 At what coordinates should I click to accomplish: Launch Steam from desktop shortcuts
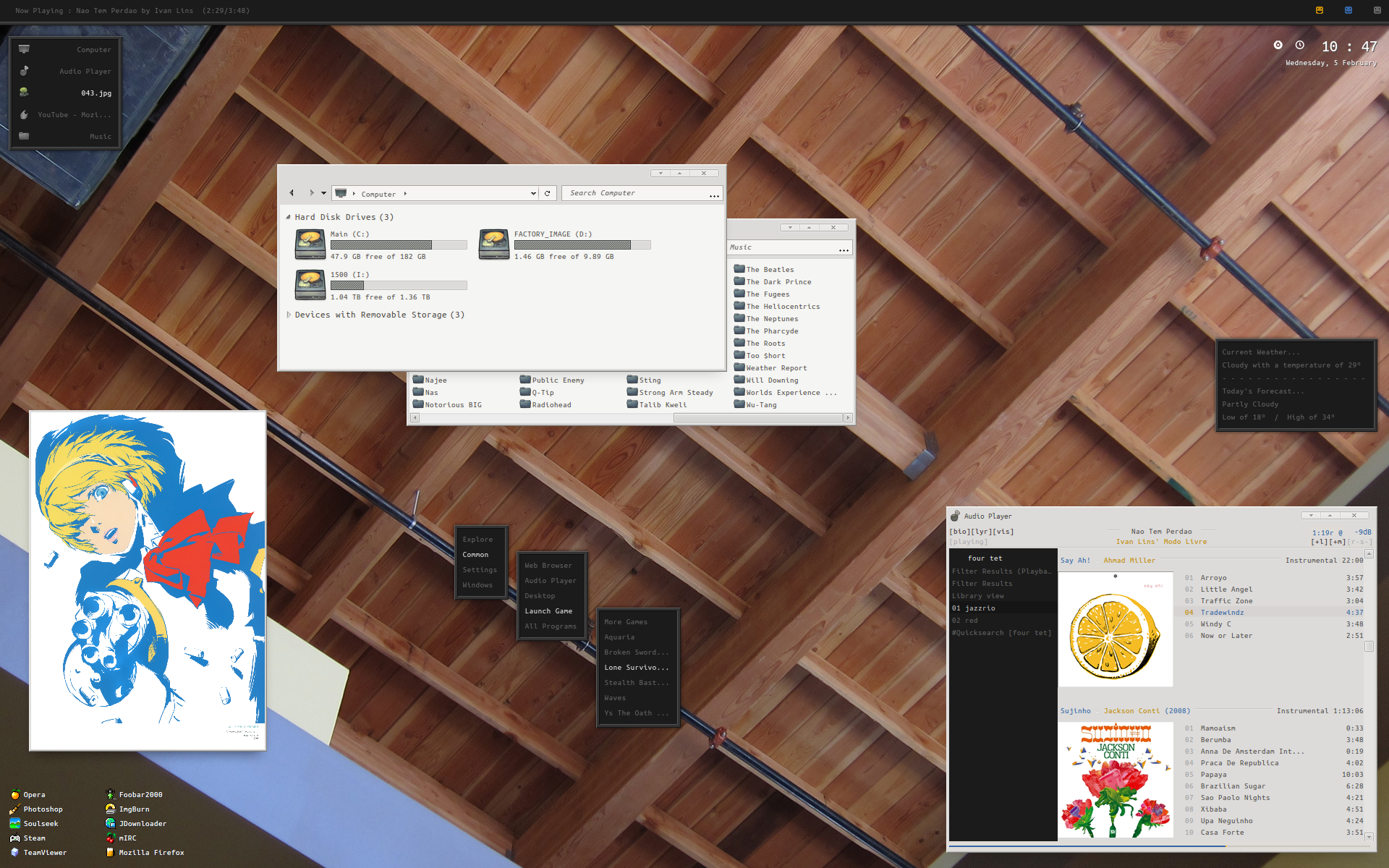point(27,838)
